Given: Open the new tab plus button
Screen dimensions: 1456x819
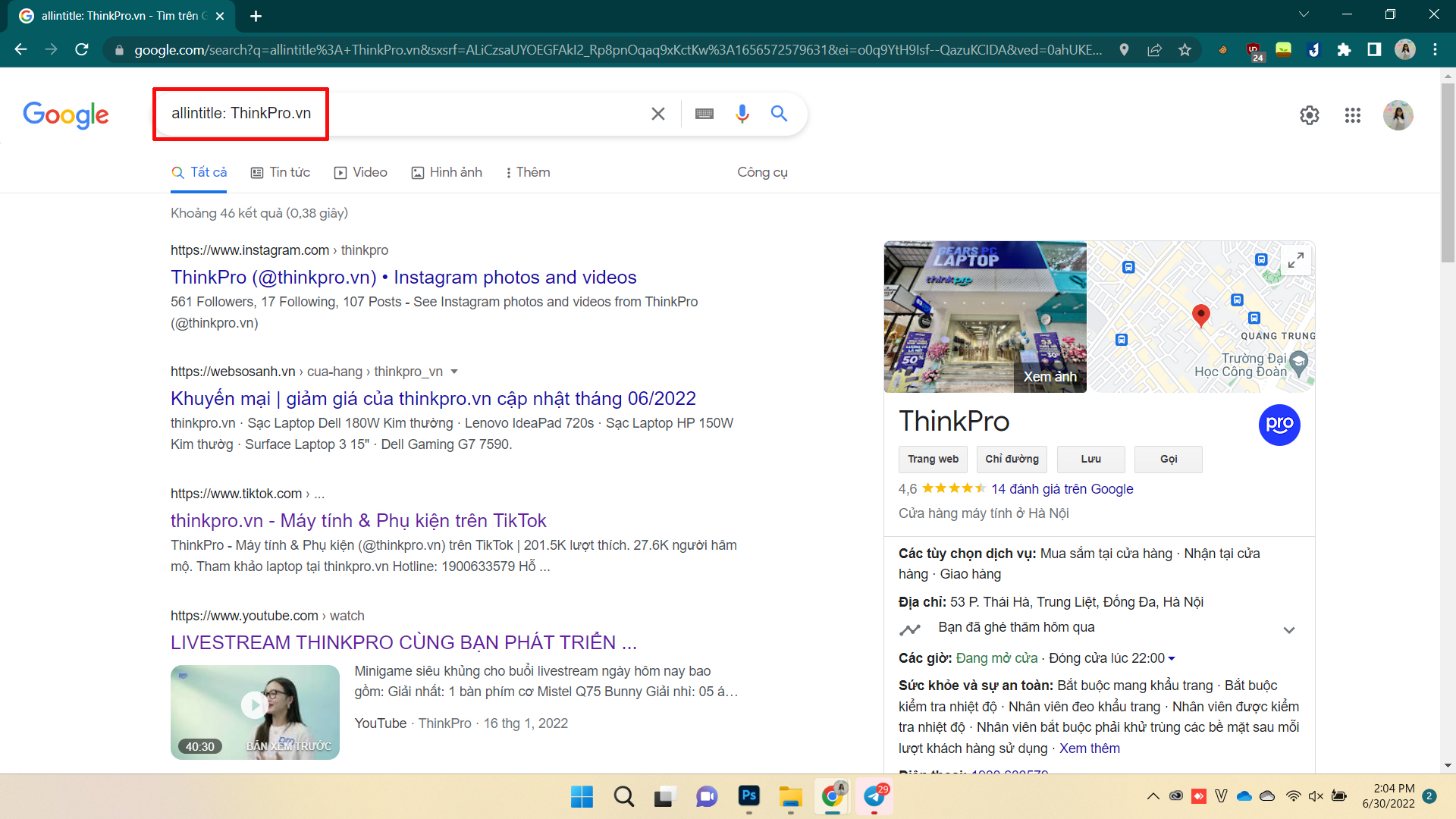Looking at the screenshot, I should pos(256,16).
